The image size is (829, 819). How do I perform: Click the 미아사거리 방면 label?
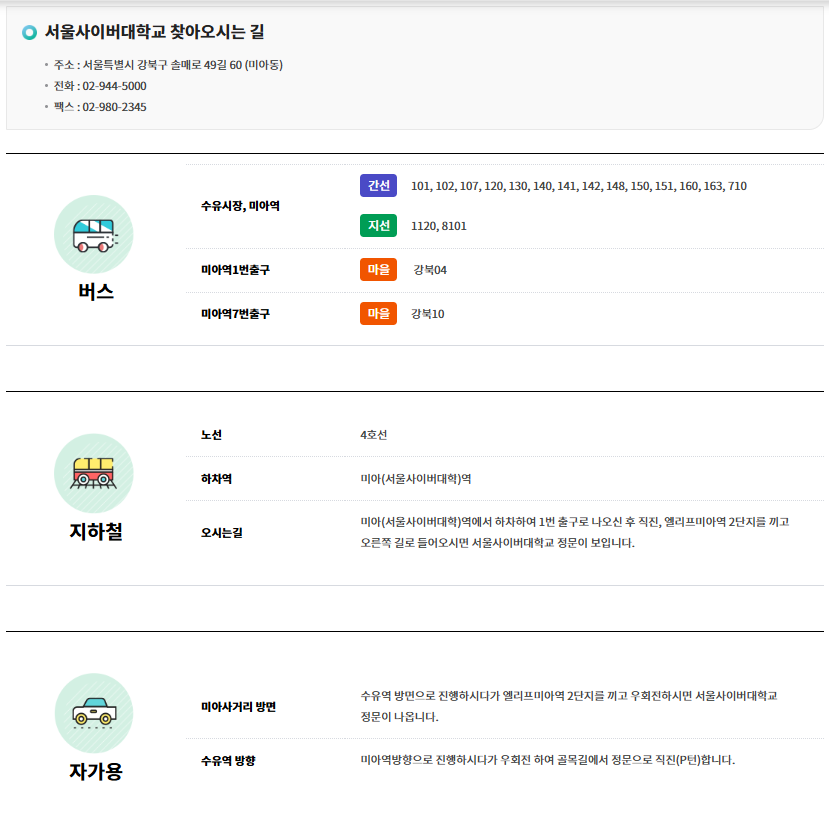(238, 707)
